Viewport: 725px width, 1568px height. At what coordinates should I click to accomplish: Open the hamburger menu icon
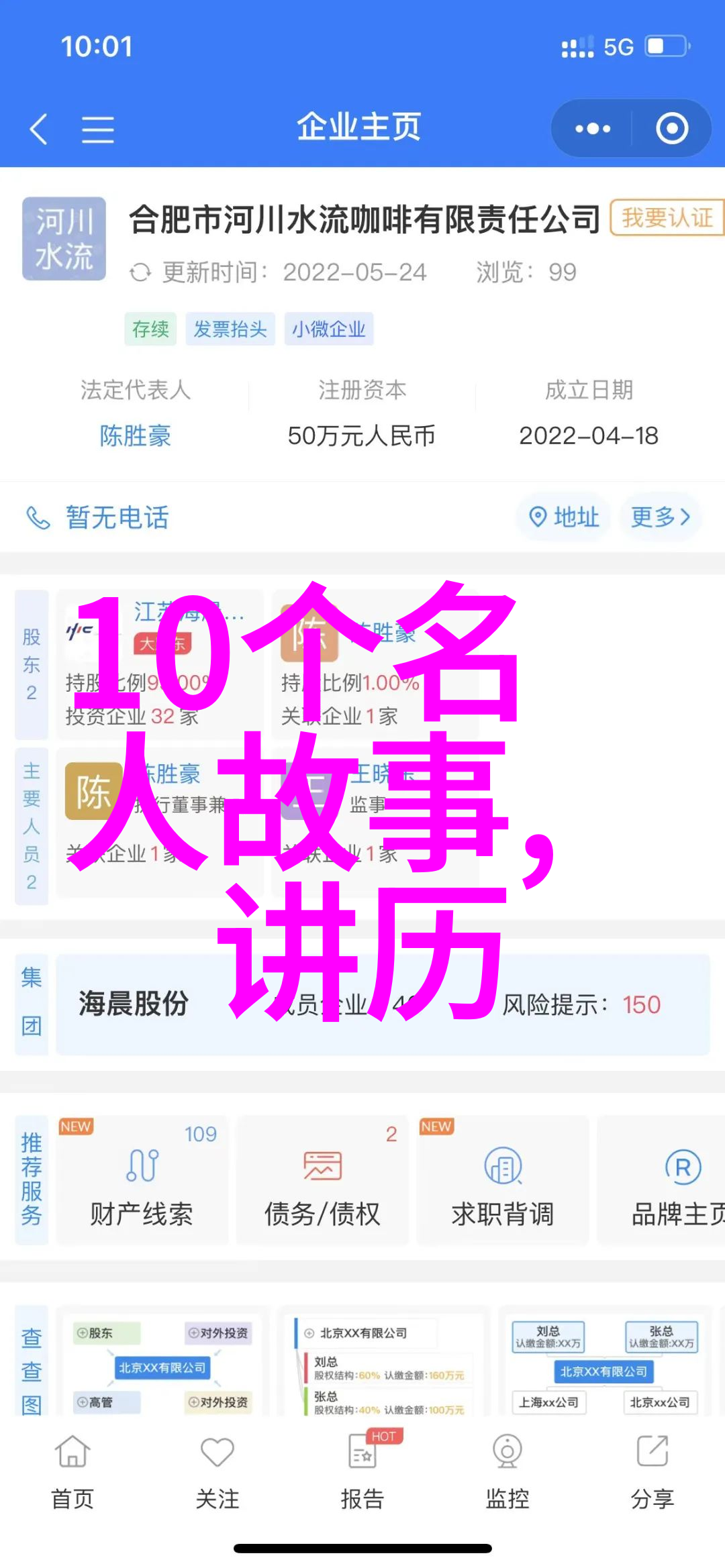98,129
